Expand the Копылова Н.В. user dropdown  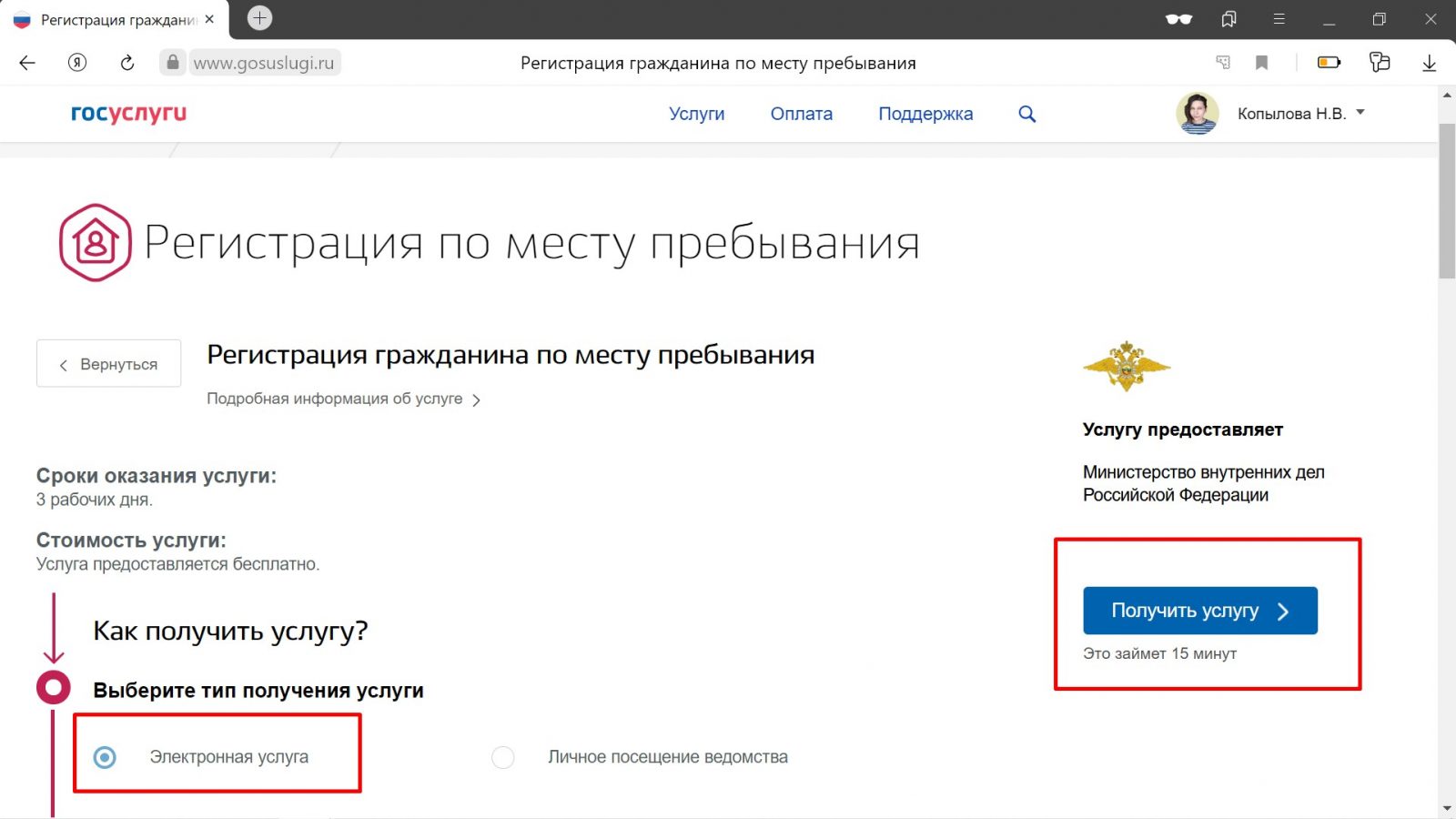[1360, 113]
